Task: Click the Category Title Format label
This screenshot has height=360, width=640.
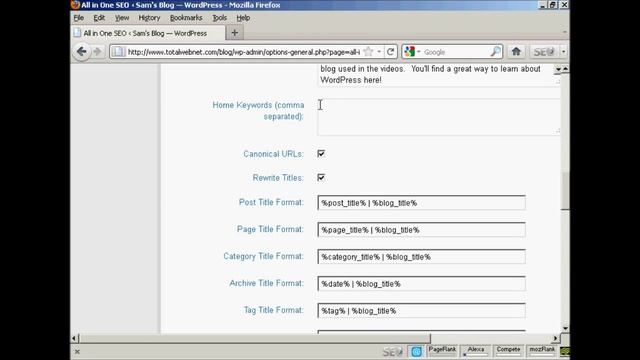Action: pyautogui.click(x=263, y=256)
